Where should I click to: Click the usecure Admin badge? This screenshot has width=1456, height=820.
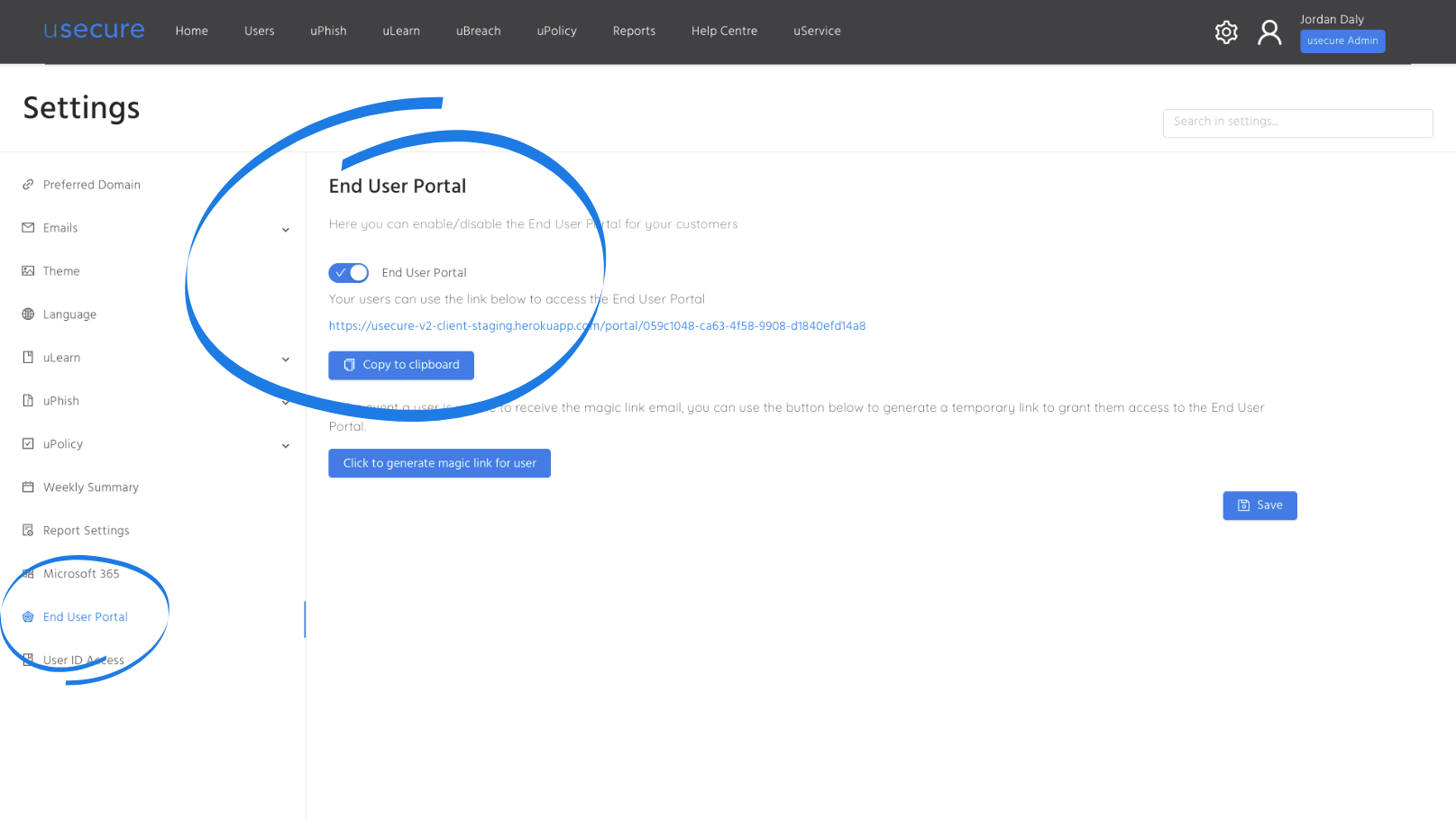coord(1342,41)
